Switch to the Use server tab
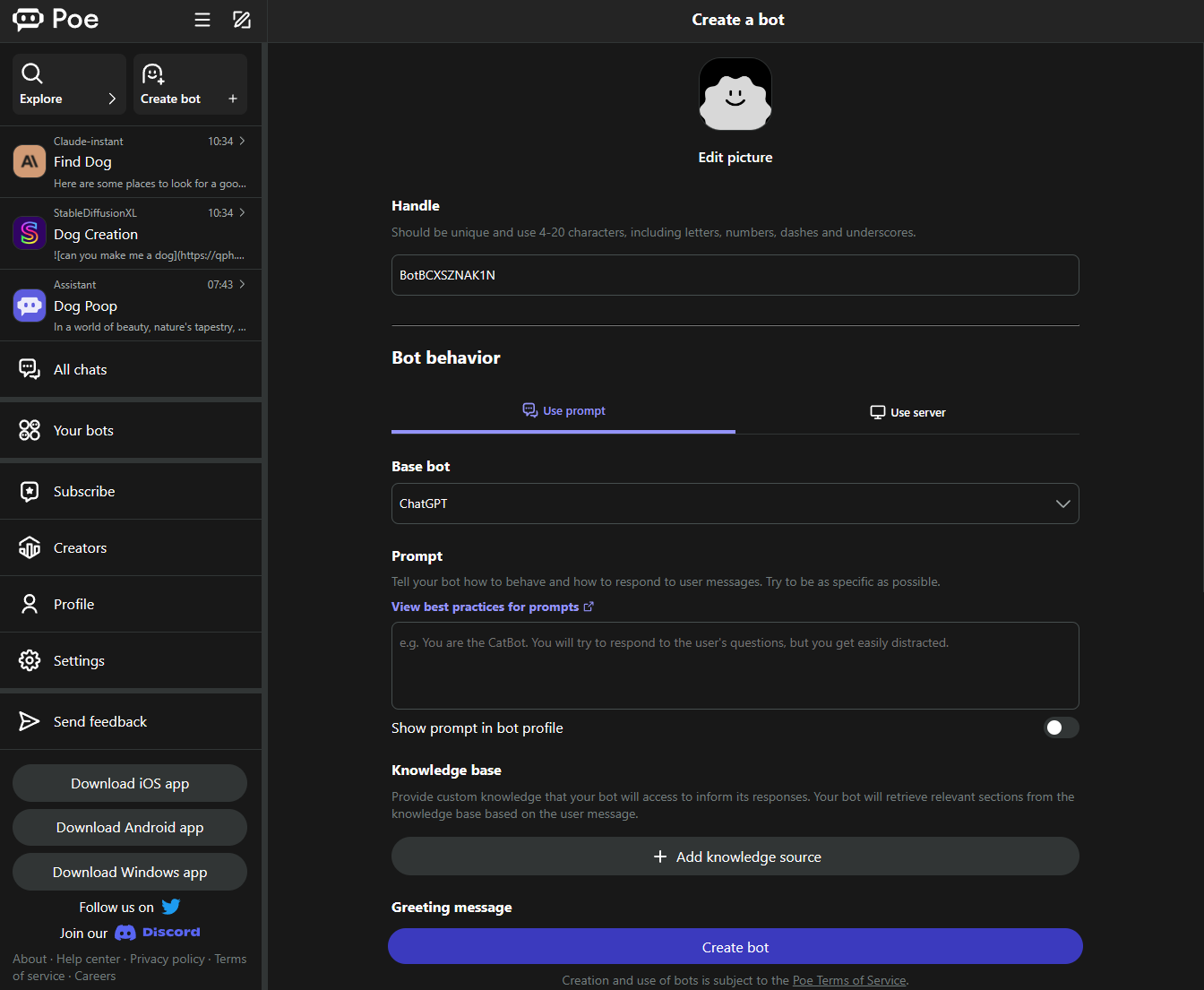The image size is (1204, 990). click(x=907, y=412)
